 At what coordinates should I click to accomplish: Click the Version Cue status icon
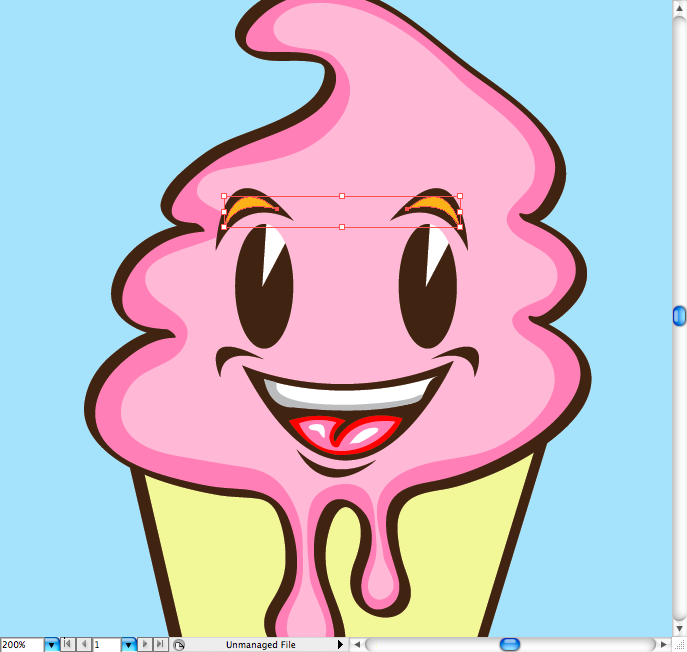tap(179, 645)
